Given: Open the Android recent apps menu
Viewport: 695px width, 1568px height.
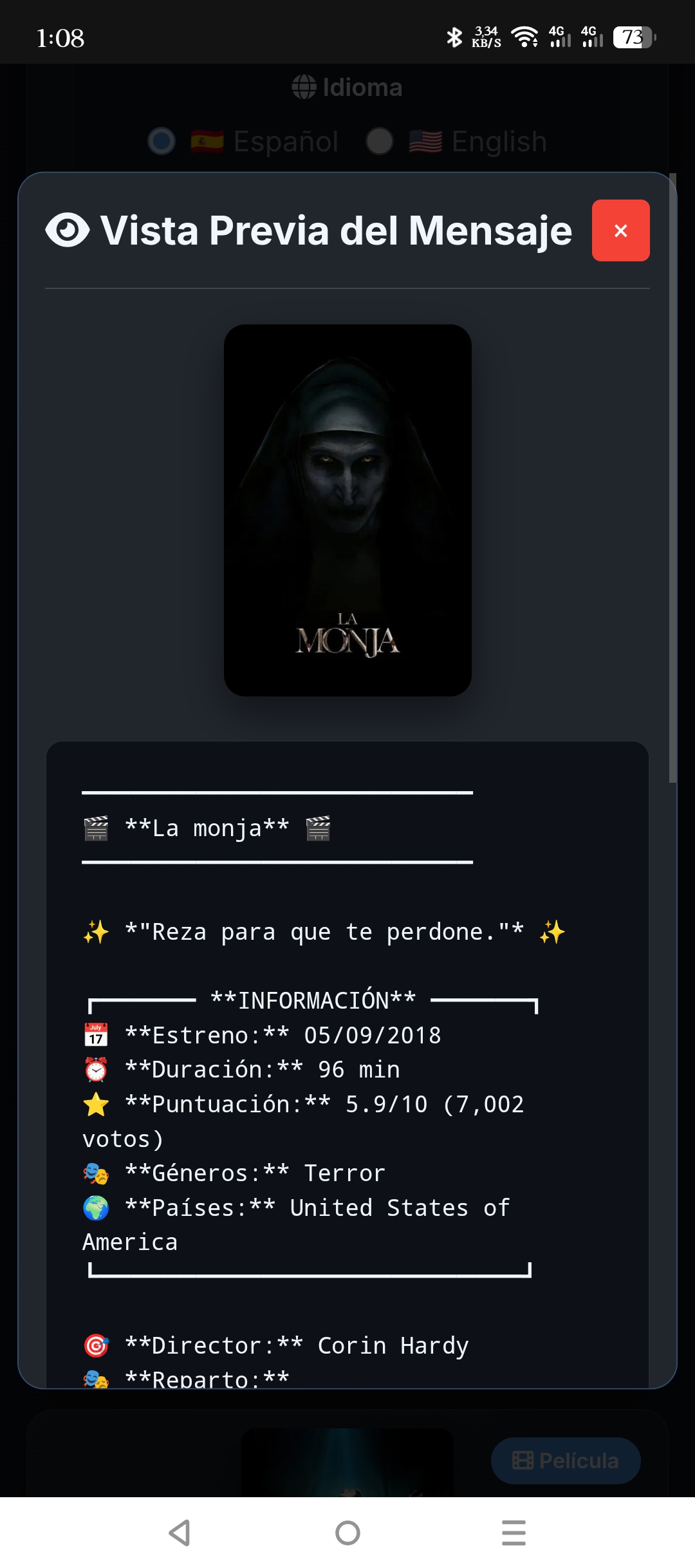Looking at the screenshot, I should click(514, 1533).
